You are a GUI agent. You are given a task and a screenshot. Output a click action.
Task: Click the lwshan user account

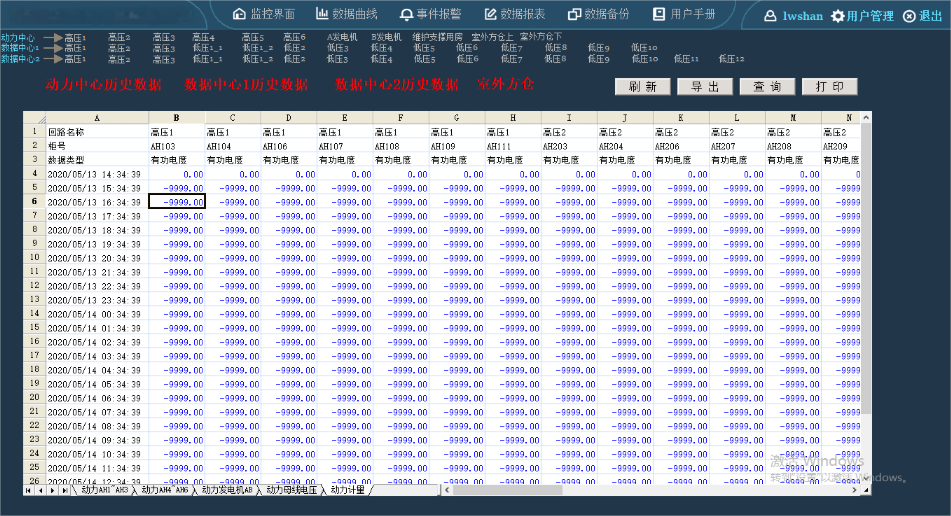pyautogui.click(x=793, y=16)
